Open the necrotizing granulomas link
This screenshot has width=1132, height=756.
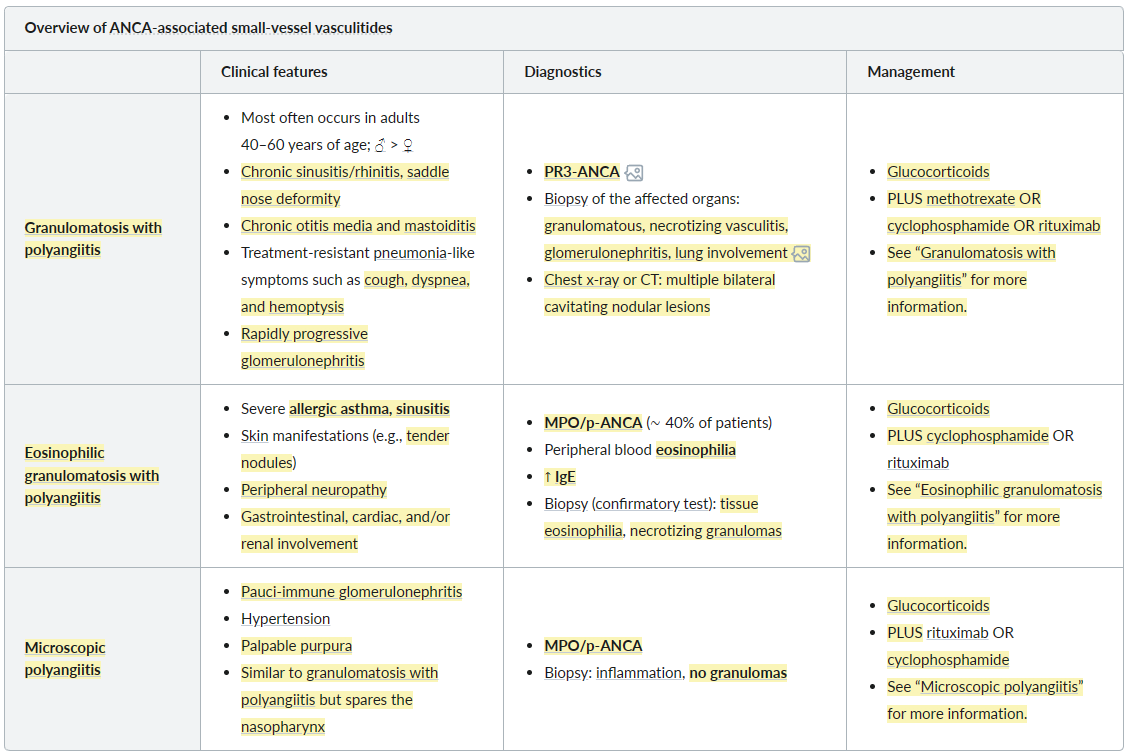[705, 531]
